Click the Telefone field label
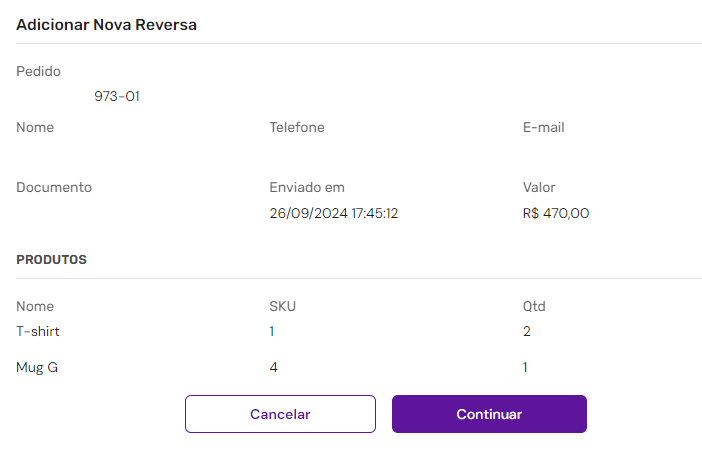This screenshot has width=702, height=456. click(x=297, y=128)
